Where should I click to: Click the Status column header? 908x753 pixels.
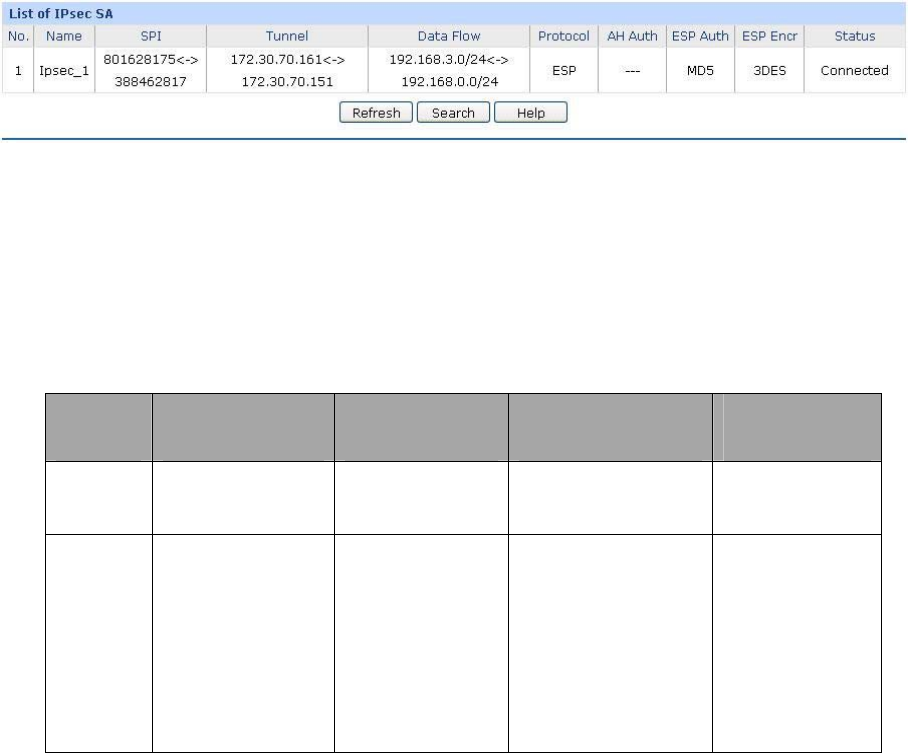click(x=854, y=36)
